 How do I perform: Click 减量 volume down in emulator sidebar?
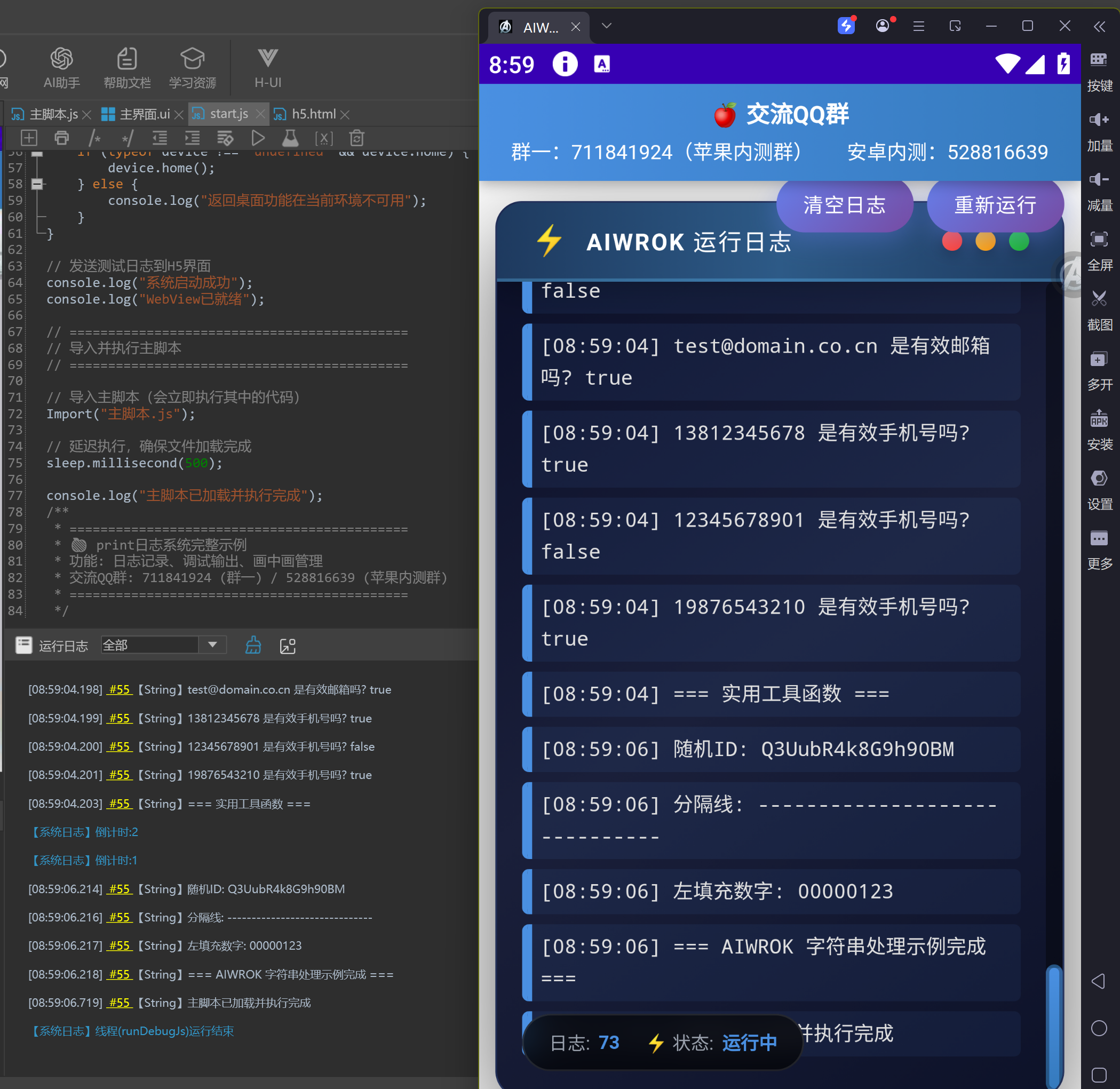[1099, 192]
